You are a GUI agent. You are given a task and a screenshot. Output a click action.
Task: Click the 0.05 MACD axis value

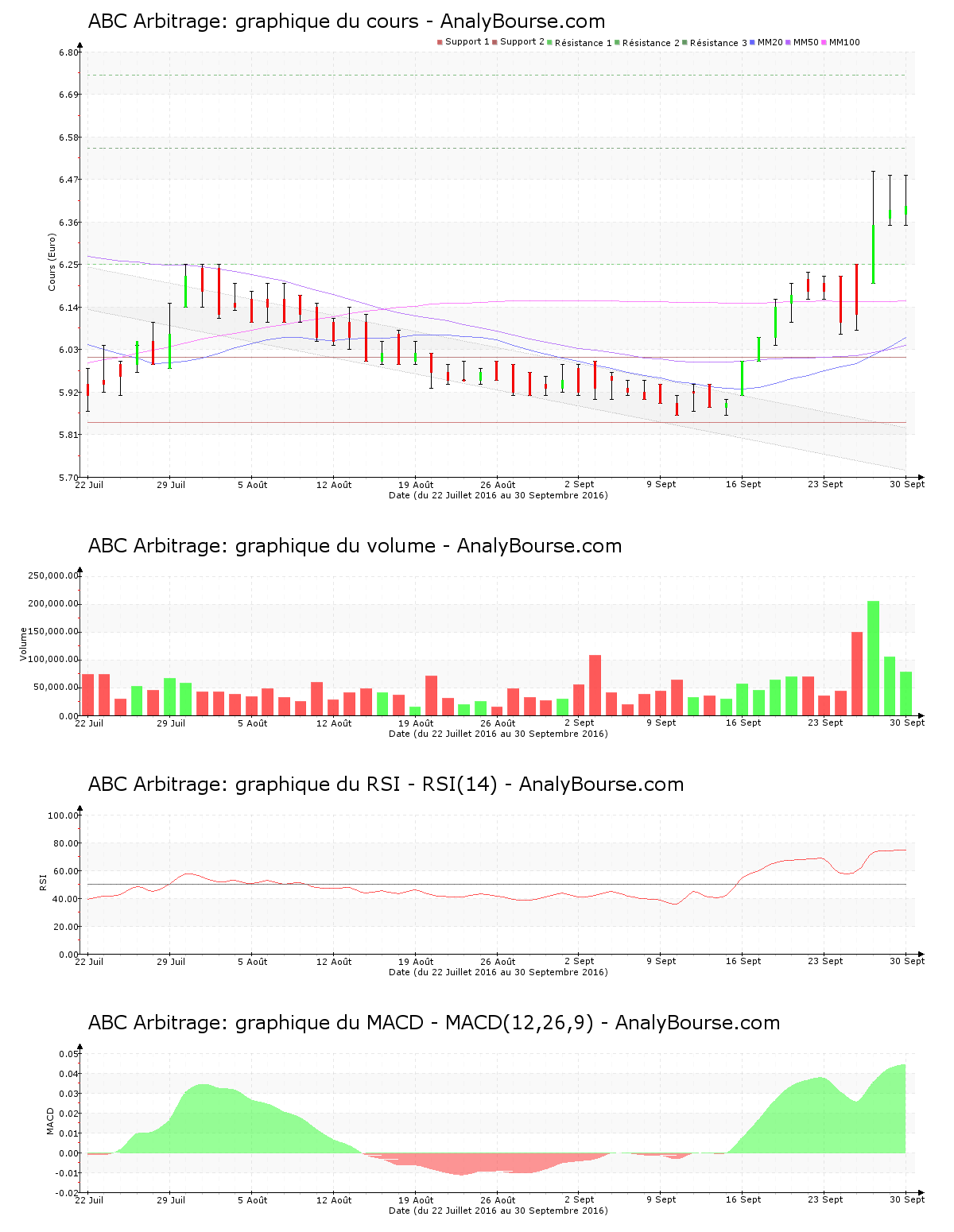pyautogui.click(x=69, y=1054)
